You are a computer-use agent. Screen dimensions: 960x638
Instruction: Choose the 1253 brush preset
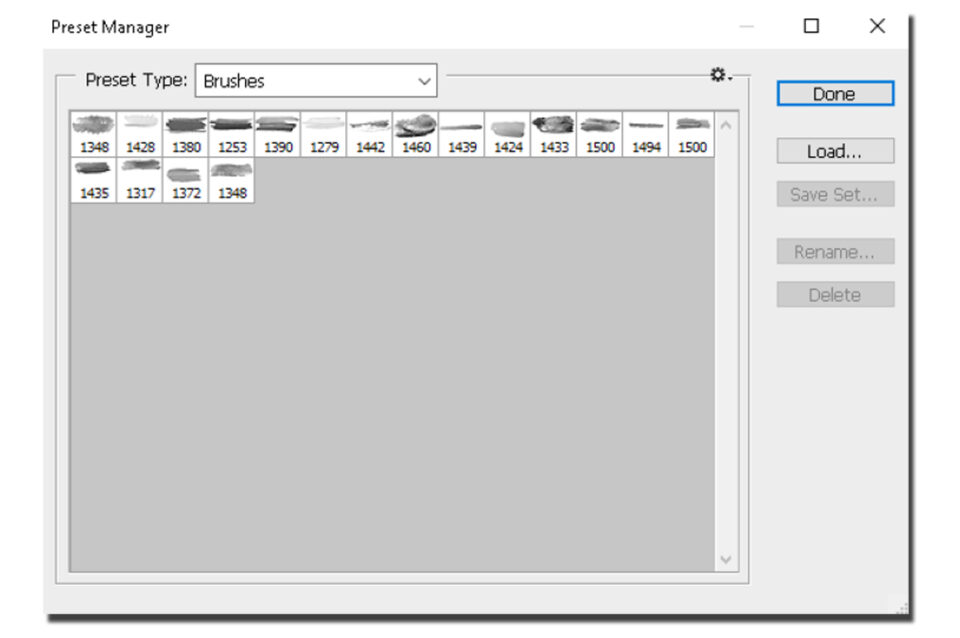coord(232,135)
